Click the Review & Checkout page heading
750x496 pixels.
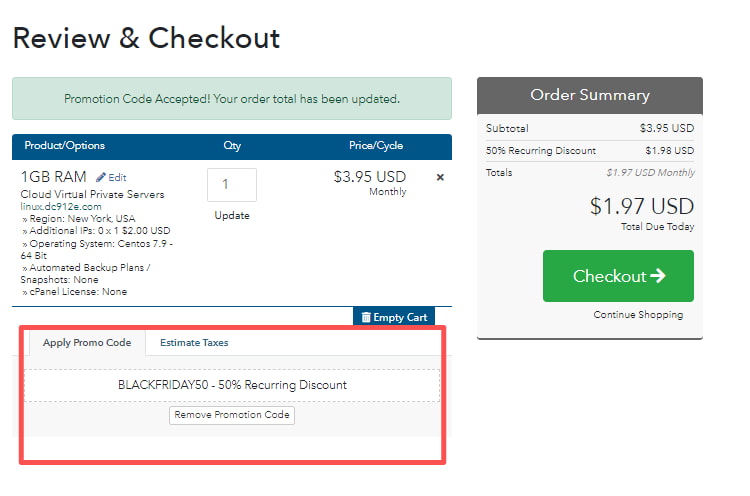[x=146, y=39]
